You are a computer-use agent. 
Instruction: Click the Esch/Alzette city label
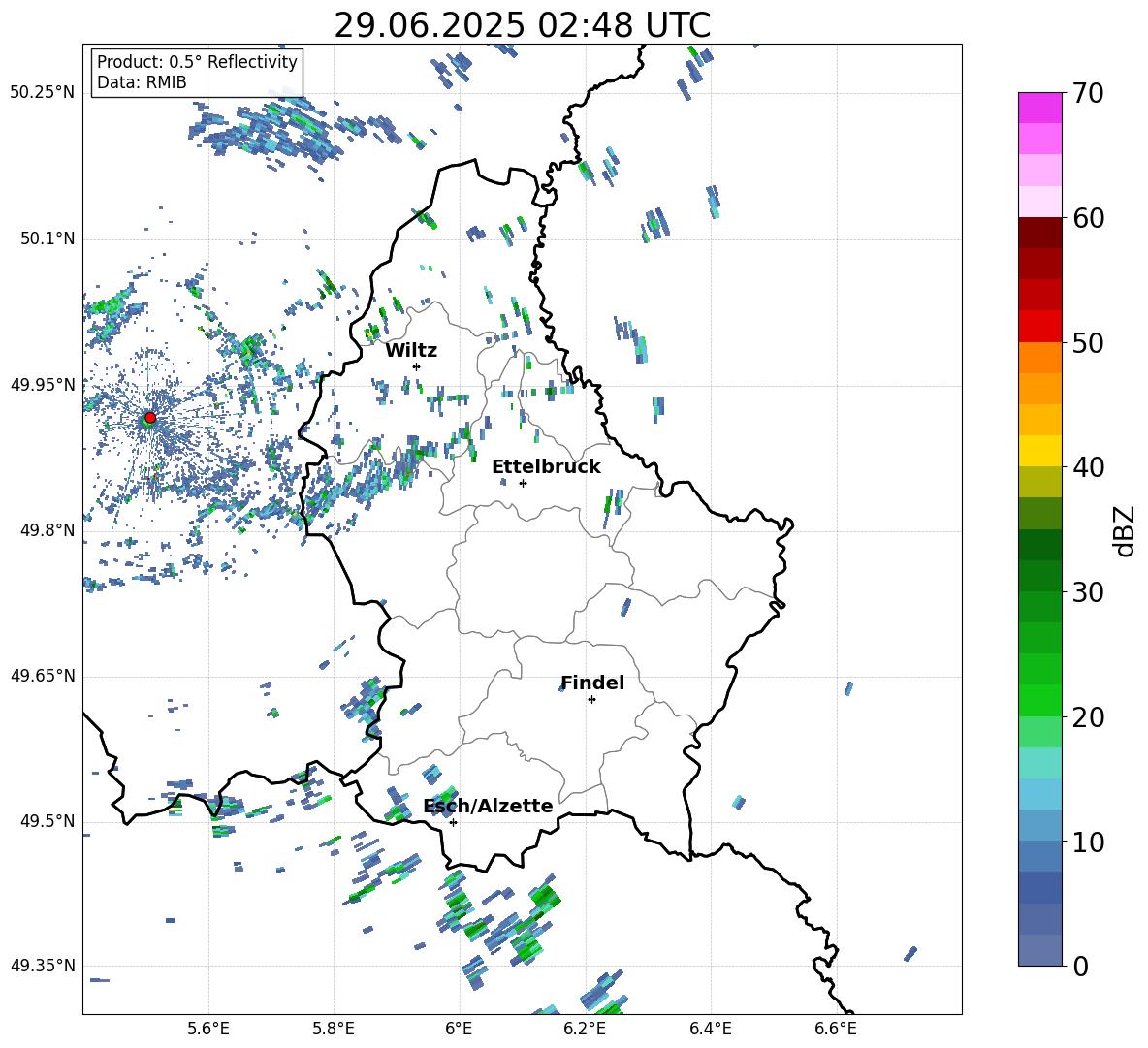pos(488,807)
